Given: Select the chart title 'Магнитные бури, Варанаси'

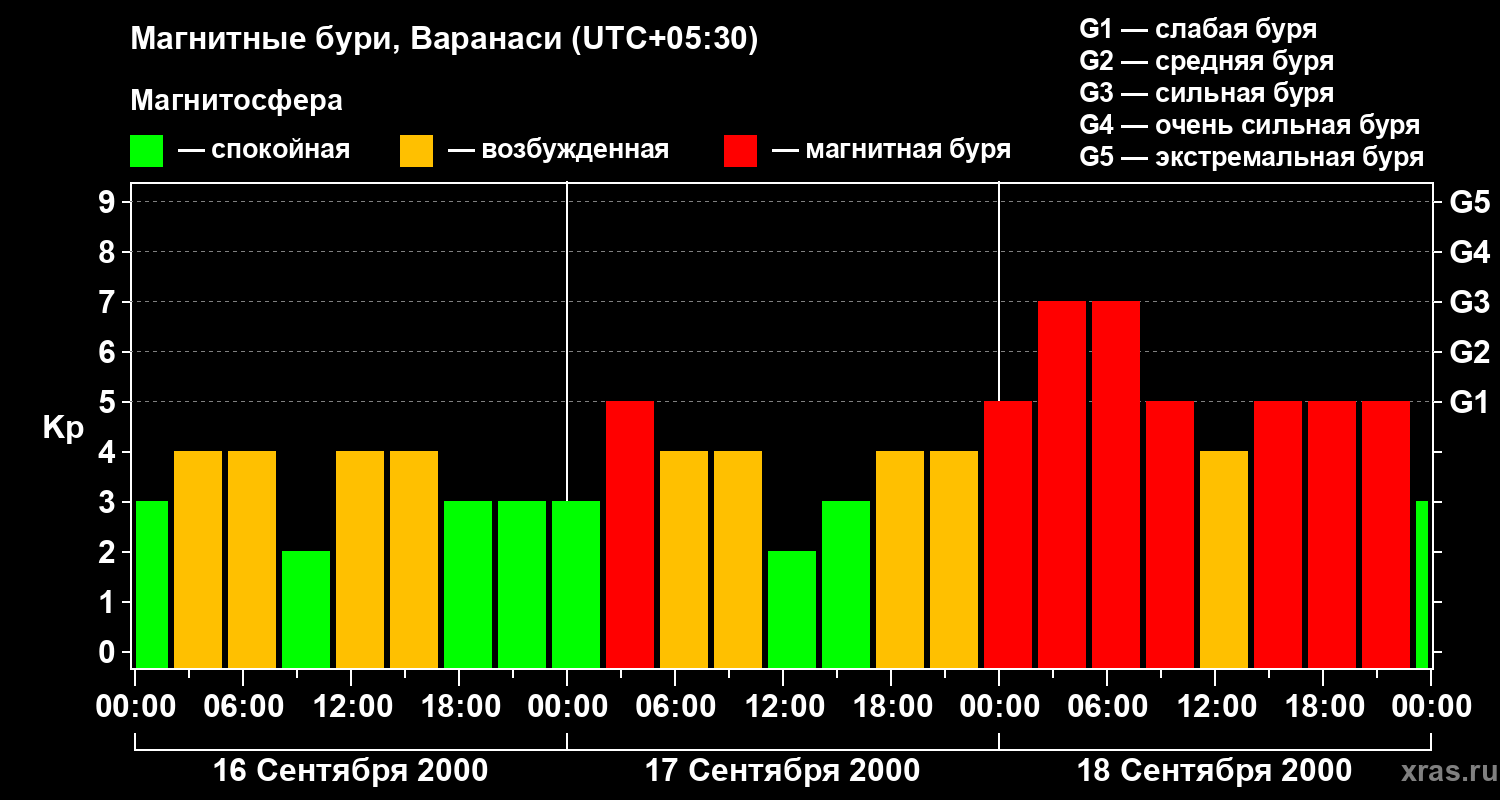Looking at the screenshot, I should (x=346, y=40).
